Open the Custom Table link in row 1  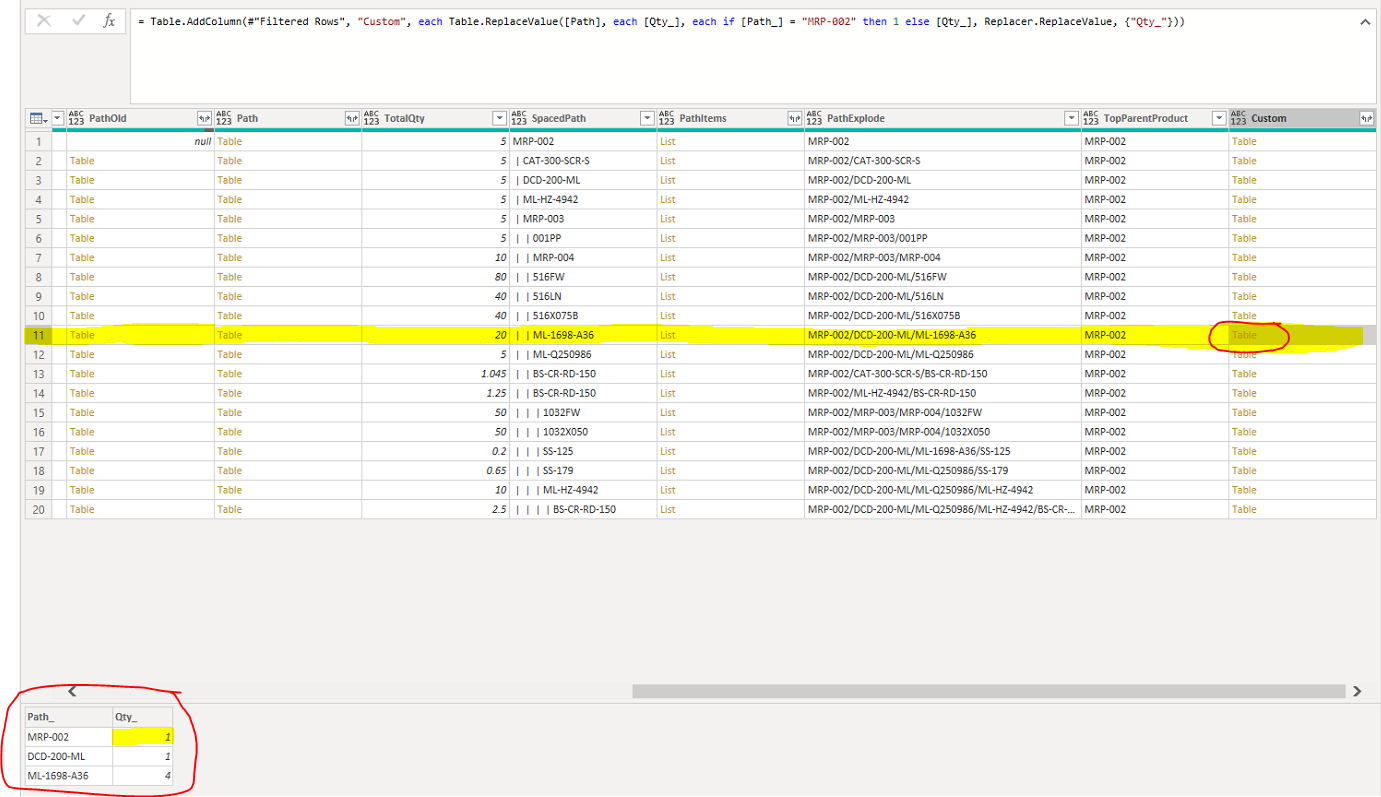point(1244,141)
